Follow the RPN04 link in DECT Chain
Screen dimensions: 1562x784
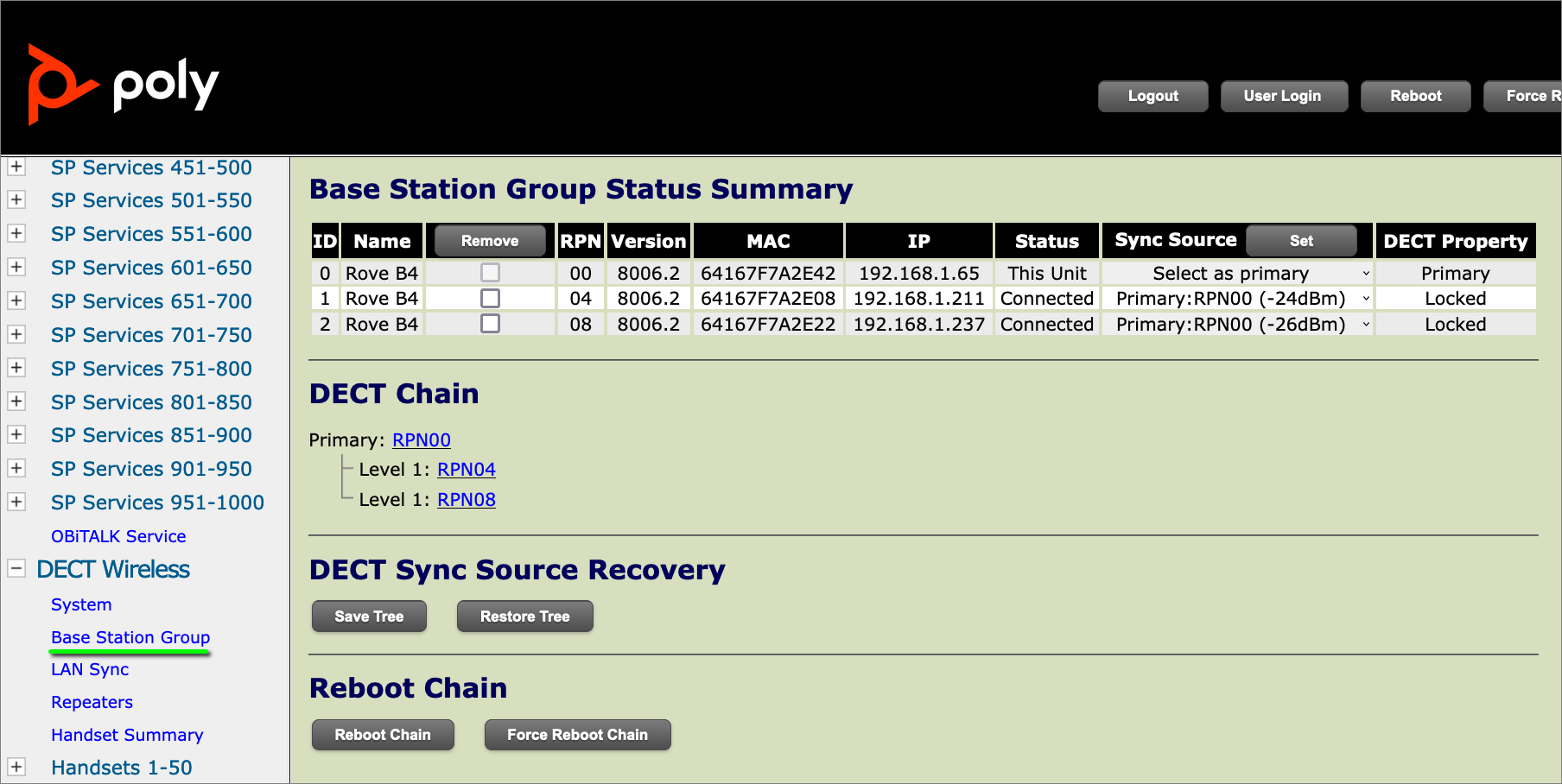click(466, 470)
